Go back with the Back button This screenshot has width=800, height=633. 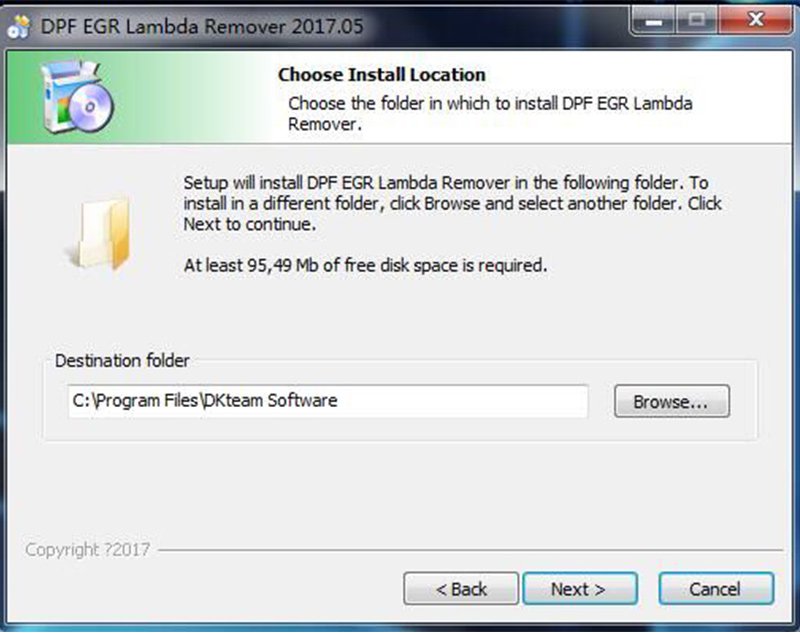point(461,589)
